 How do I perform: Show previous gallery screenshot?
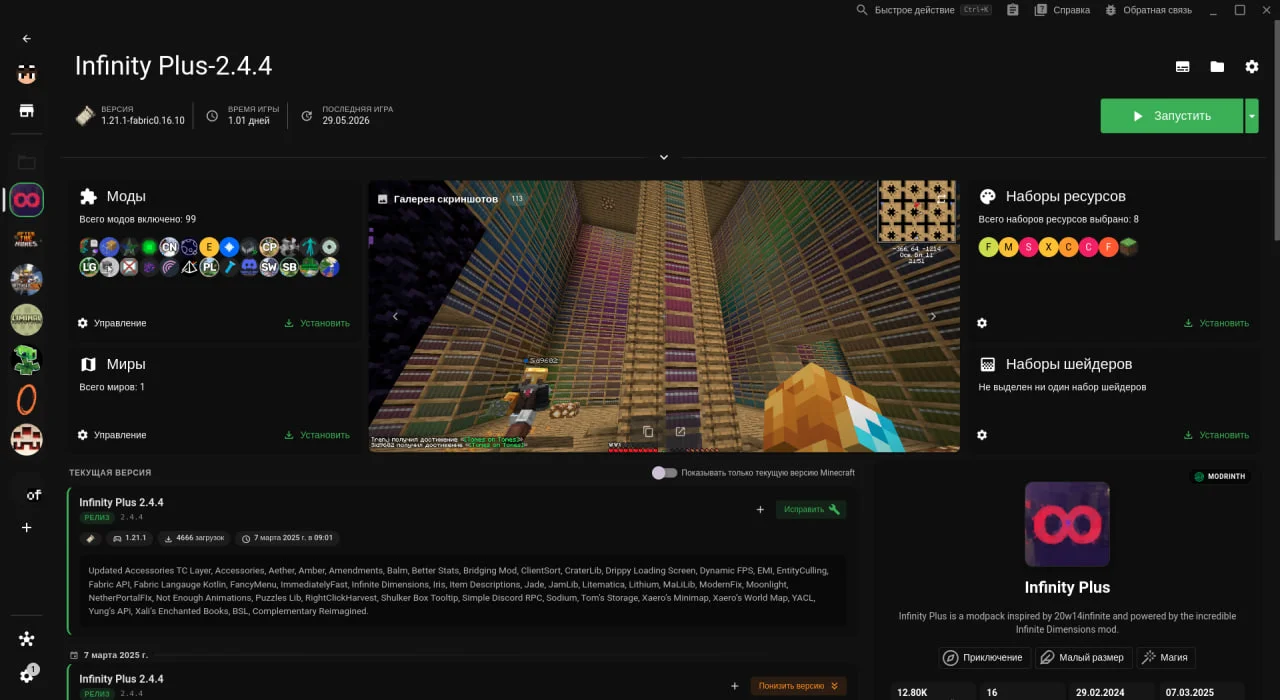[x=395, y=316]
